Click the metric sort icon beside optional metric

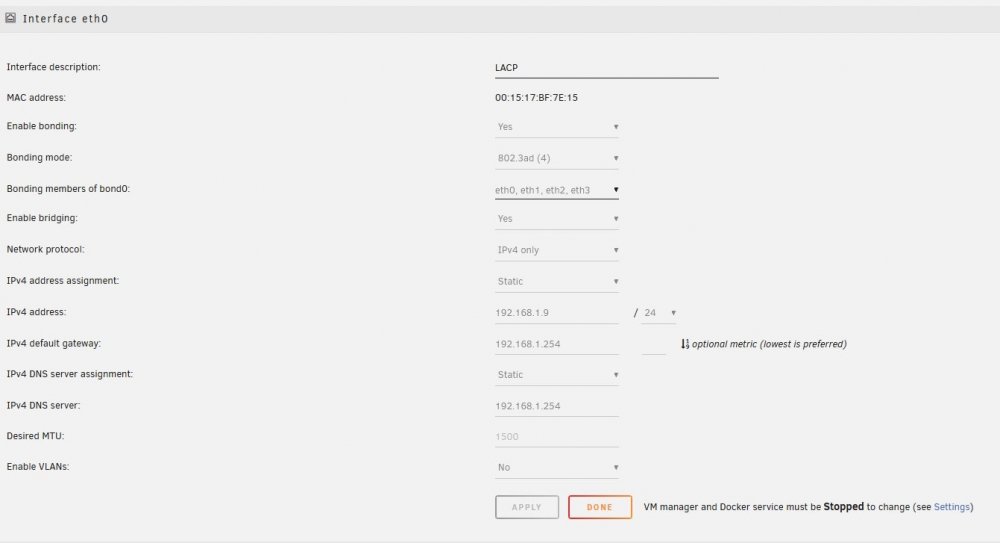coord(684,344)
